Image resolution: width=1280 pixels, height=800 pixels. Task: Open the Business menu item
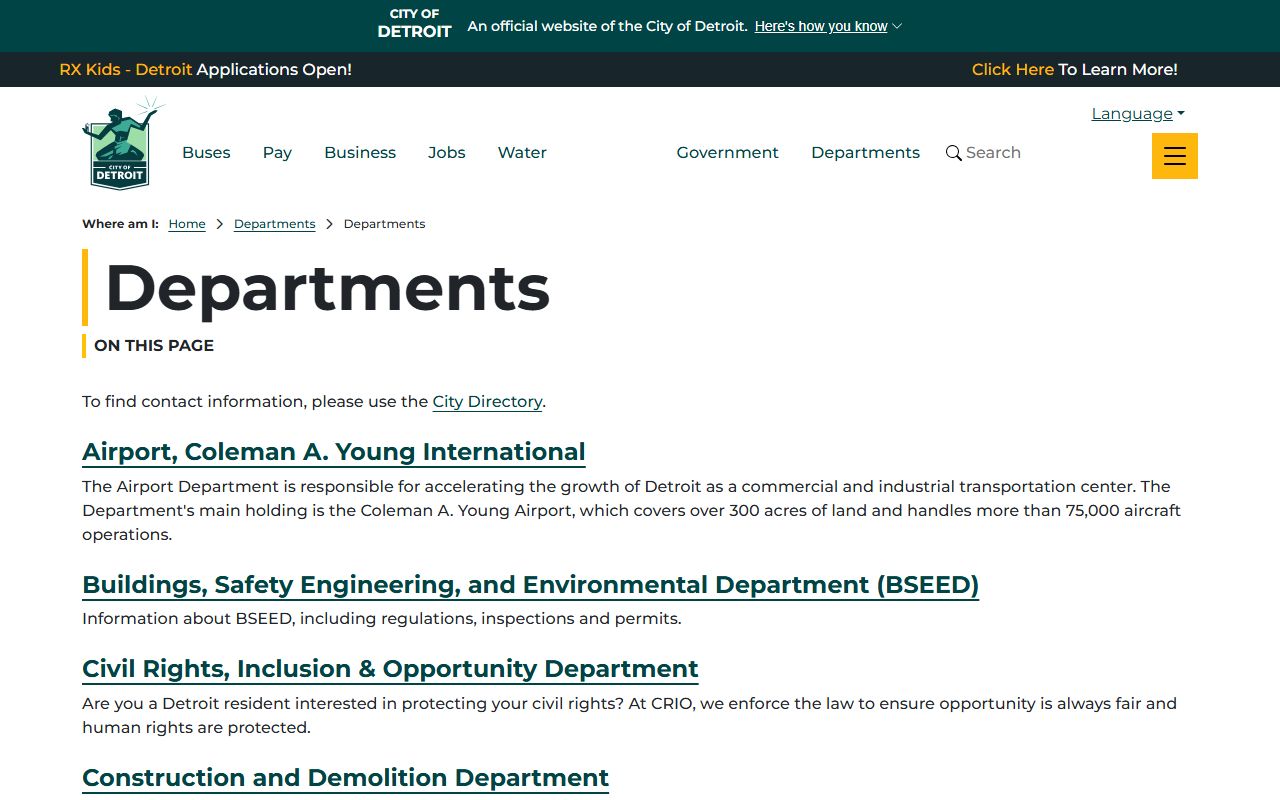point(360,153)
